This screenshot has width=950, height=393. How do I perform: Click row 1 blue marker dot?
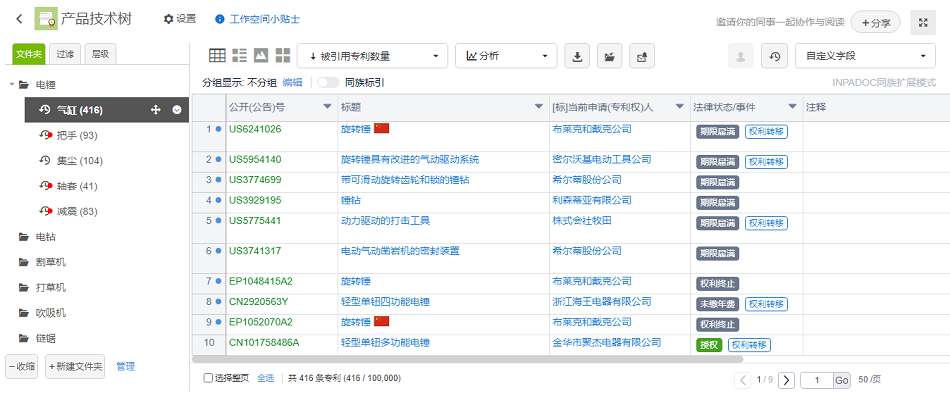click(219, 129)
